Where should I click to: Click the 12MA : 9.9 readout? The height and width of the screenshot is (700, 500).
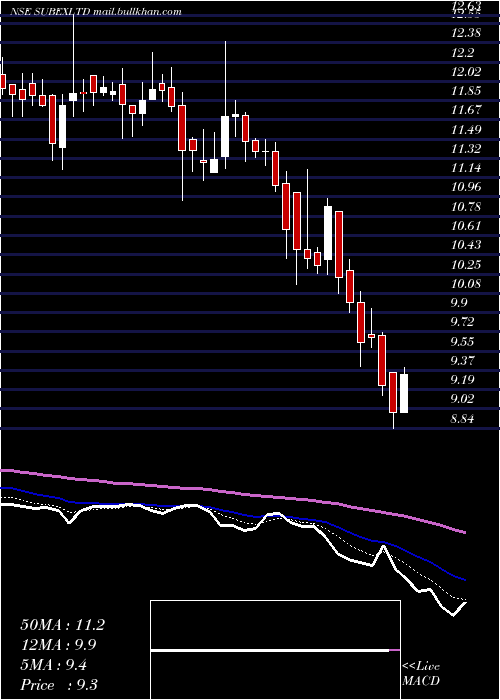click(58, 645)
